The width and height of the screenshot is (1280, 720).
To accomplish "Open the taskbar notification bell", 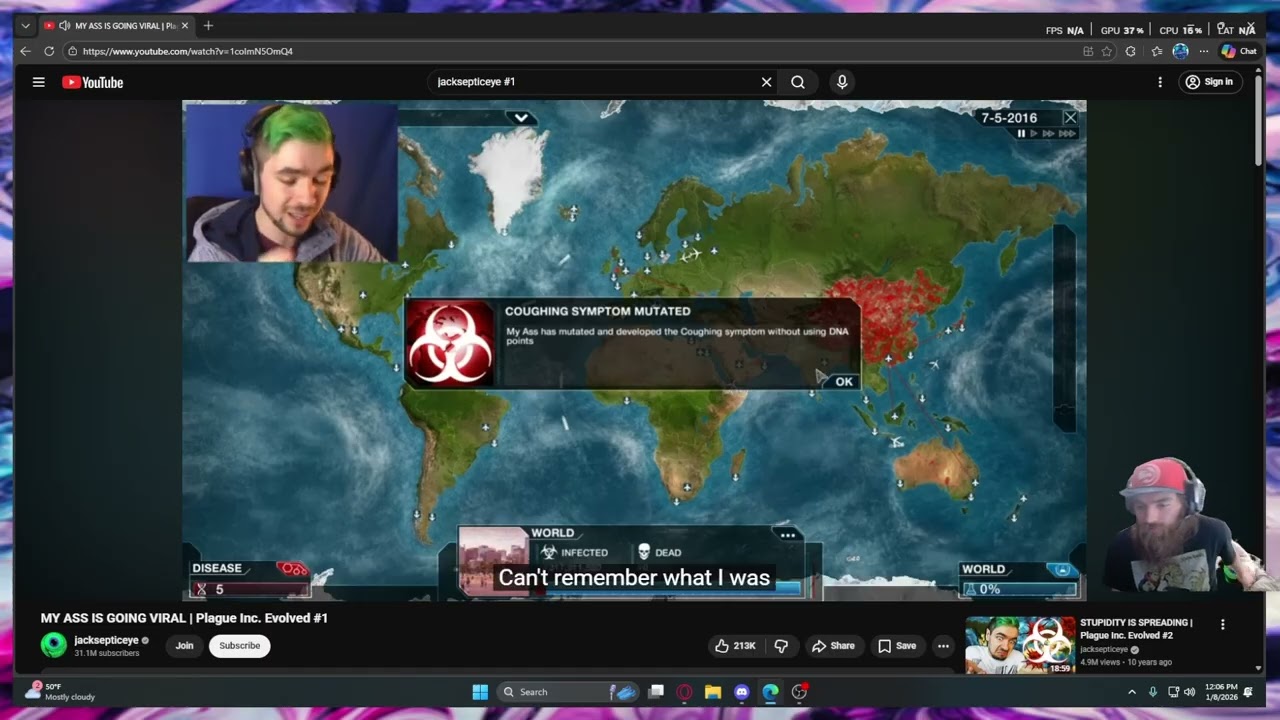I will pos(1248,691).
